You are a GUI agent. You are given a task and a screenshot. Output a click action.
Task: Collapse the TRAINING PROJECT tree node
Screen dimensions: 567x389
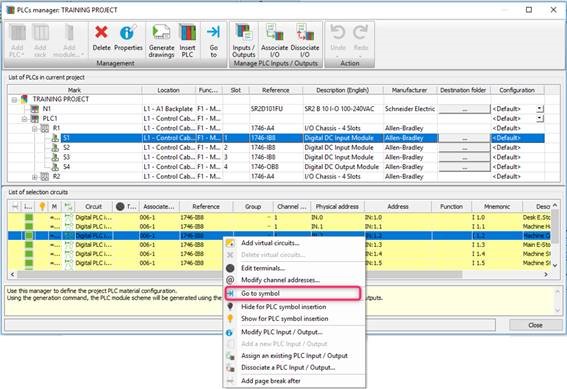14,100
